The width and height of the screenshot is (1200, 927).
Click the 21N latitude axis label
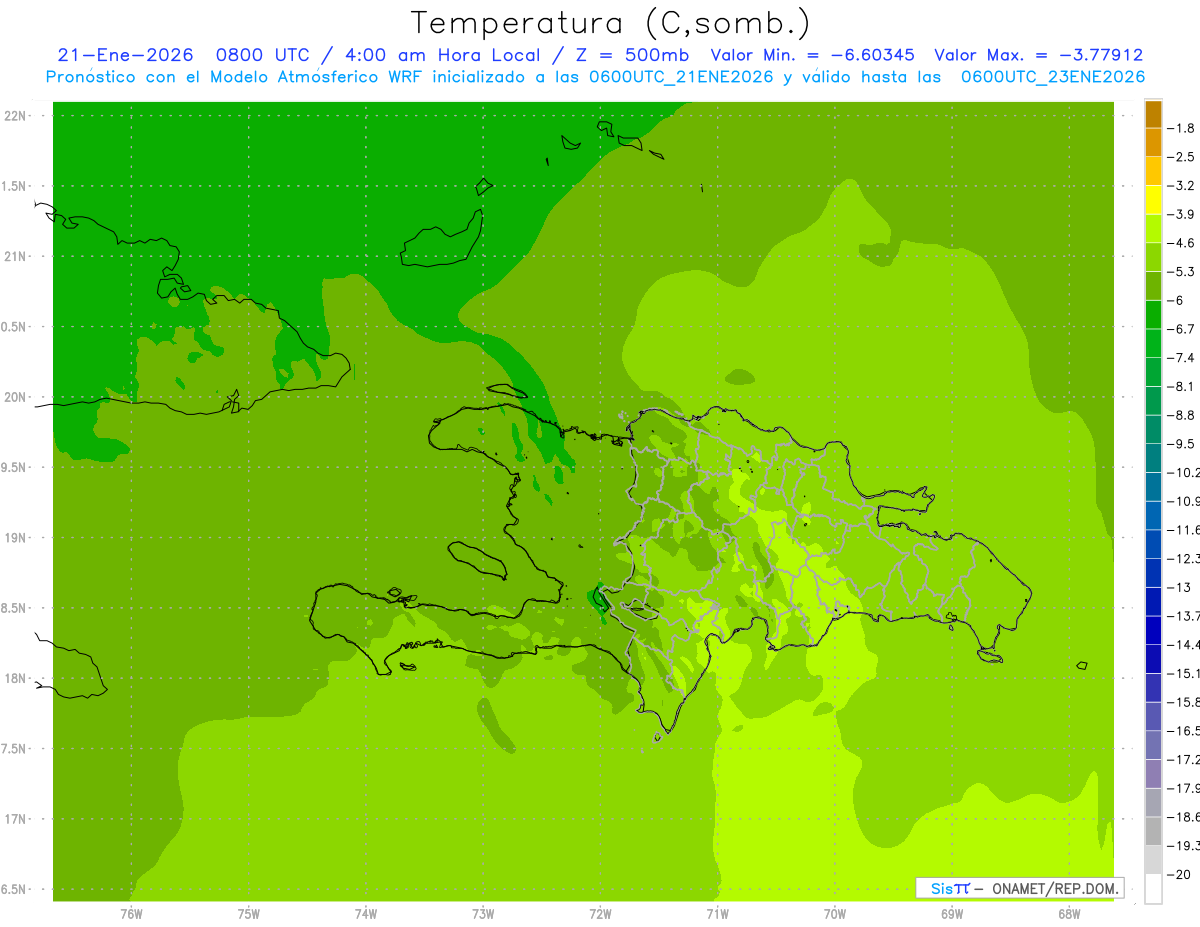click(x=16, y=256)
